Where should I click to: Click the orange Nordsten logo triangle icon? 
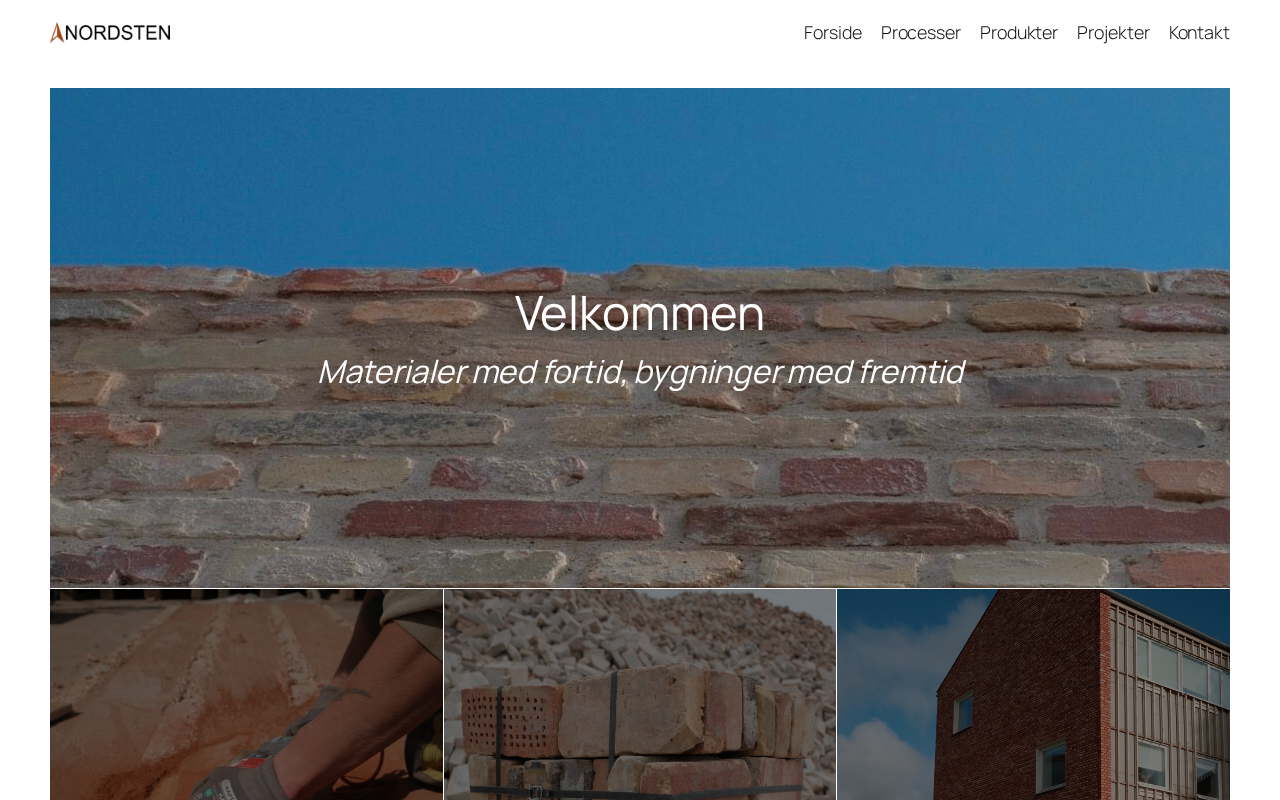click(x=57, y=33)
